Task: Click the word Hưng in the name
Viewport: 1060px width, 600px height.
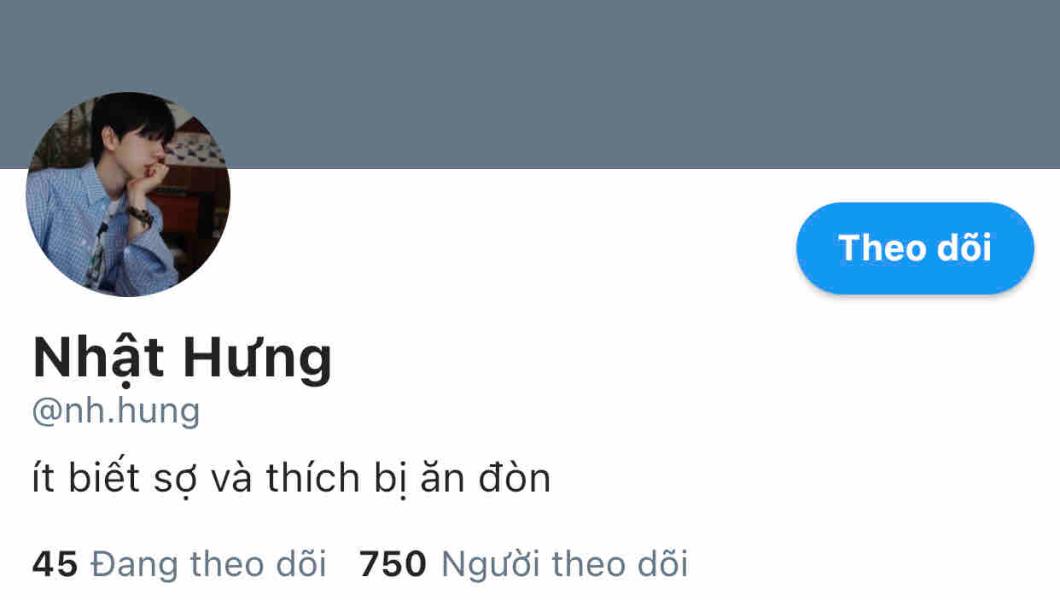Action: click(x=258, y=358)
